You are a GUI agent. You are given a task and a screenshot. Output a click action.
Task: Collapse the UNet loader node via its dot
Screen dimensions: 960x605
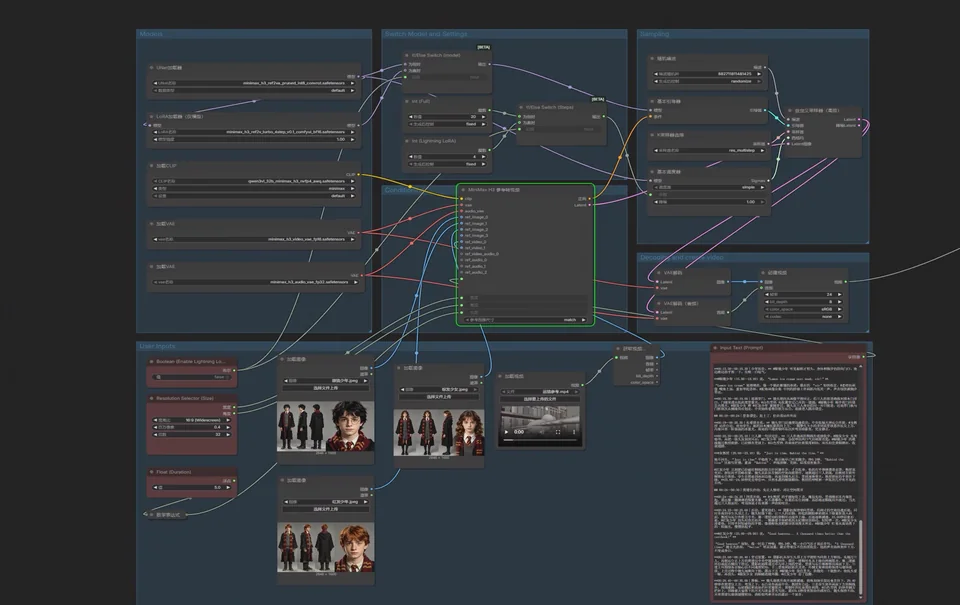[152, 67]
